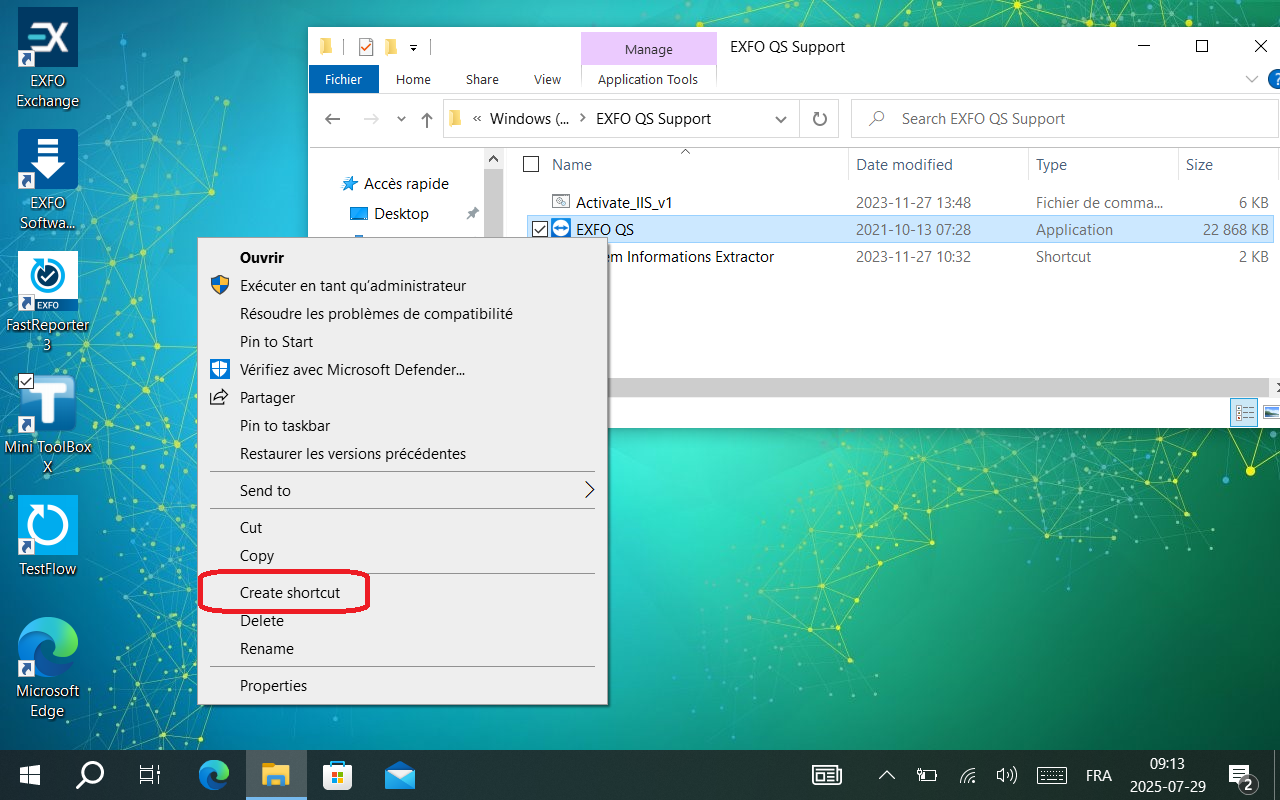This screenshot has width=1280, height=800.
Task: Toggle checkbox on Mini ToolBox X icon
Action: [26, 381]
